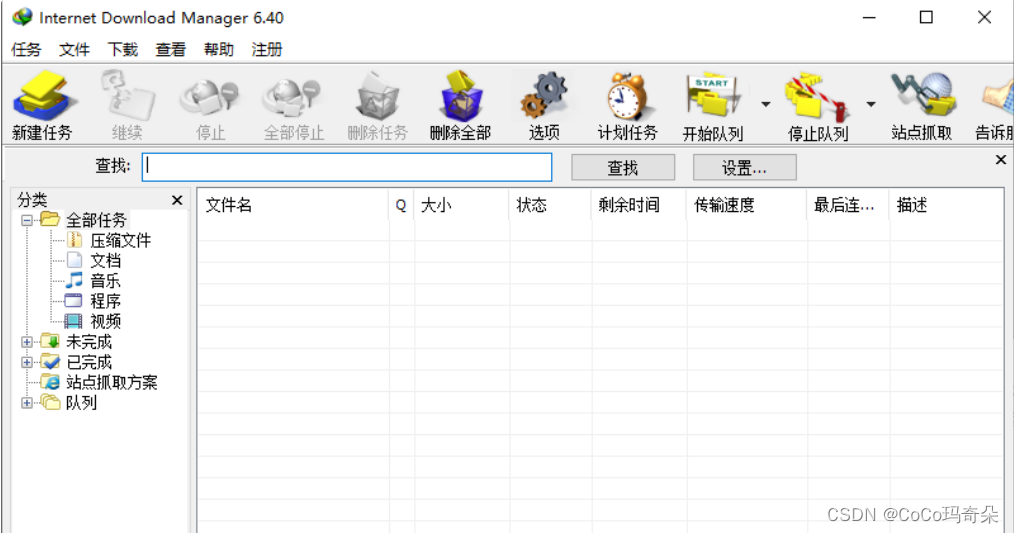Open the 注册 menu
This screenshot has height=533, width=1014.
(x=267, y=49)
